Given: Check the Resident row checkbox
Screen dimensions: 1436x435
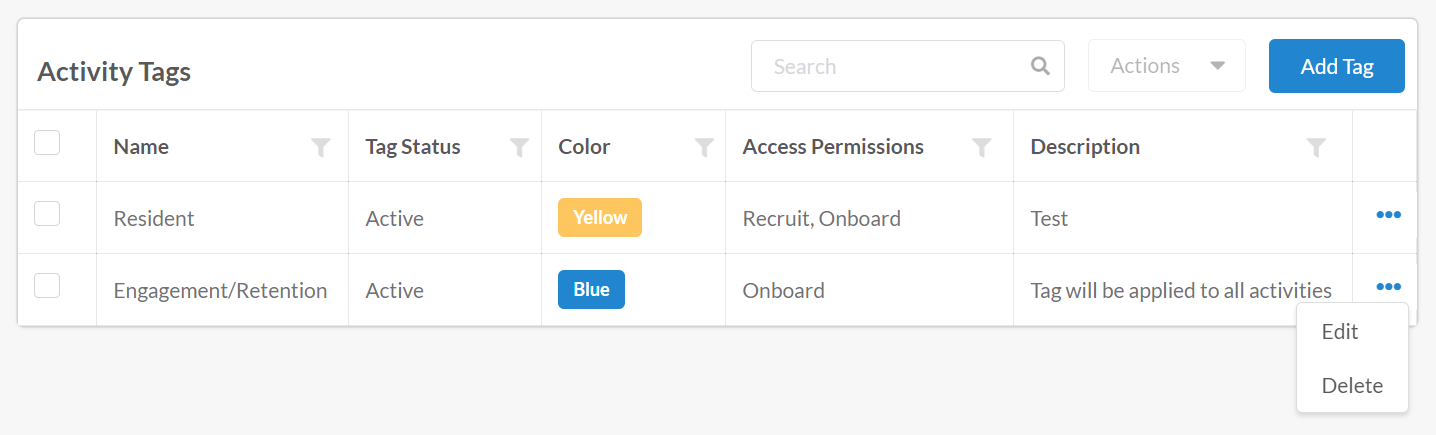Looking at the screenshot, I should pyautogui.click(x=47, y=213).
